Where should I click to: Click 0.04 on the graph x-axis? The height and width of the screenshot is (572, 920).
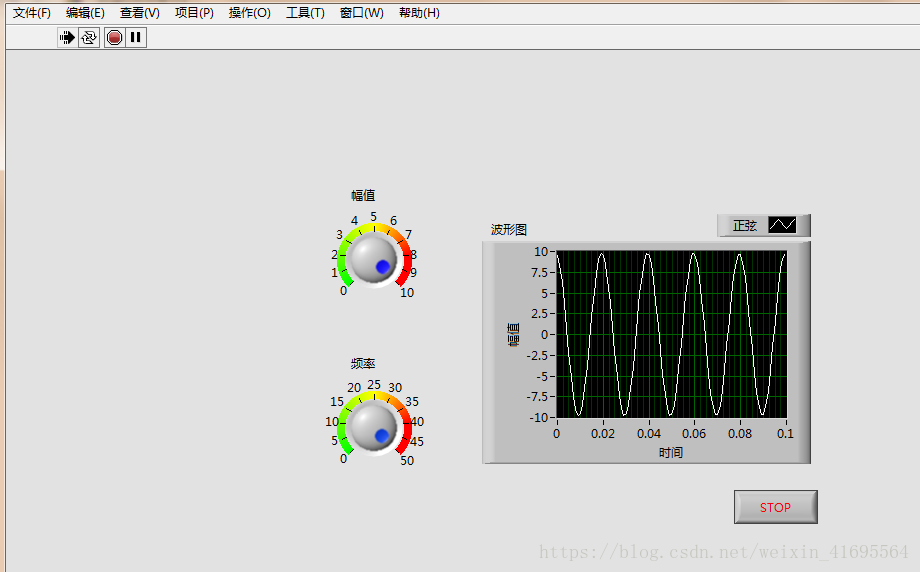click(x=649, y=434)
